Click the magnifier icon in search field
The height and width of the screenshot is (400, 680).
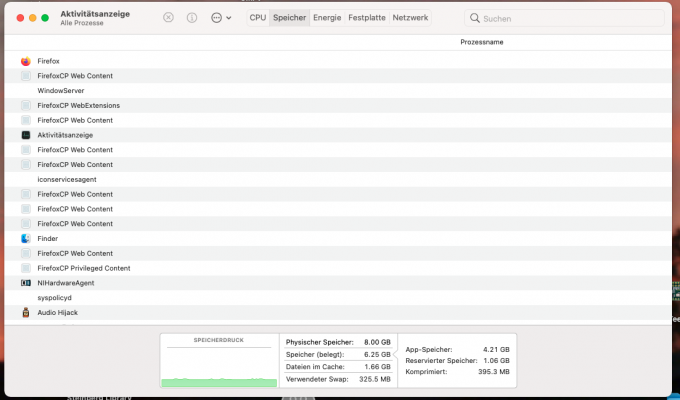(x=475, y=18)
